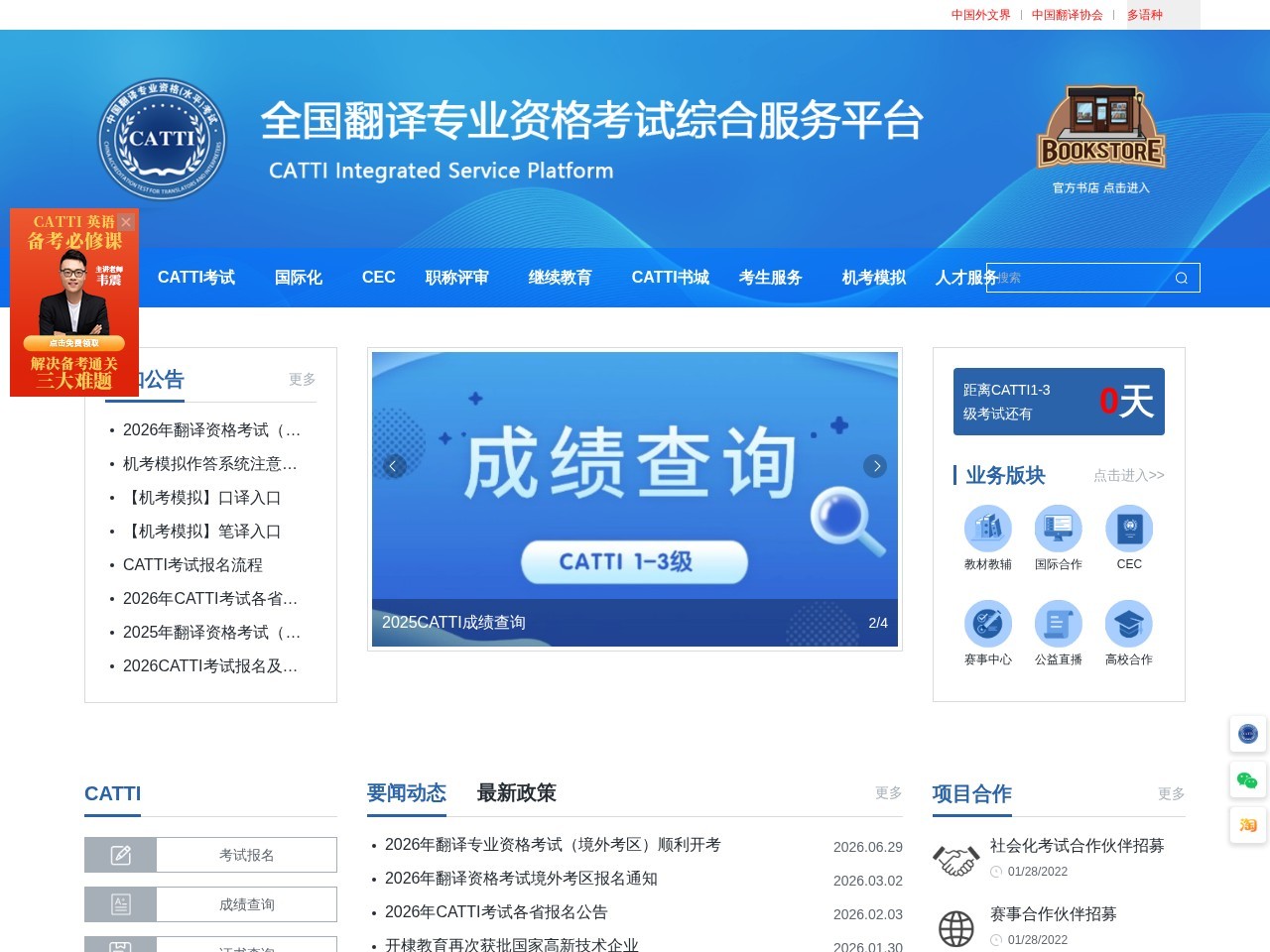Open 国际化 navigation menu

(299, 278)
